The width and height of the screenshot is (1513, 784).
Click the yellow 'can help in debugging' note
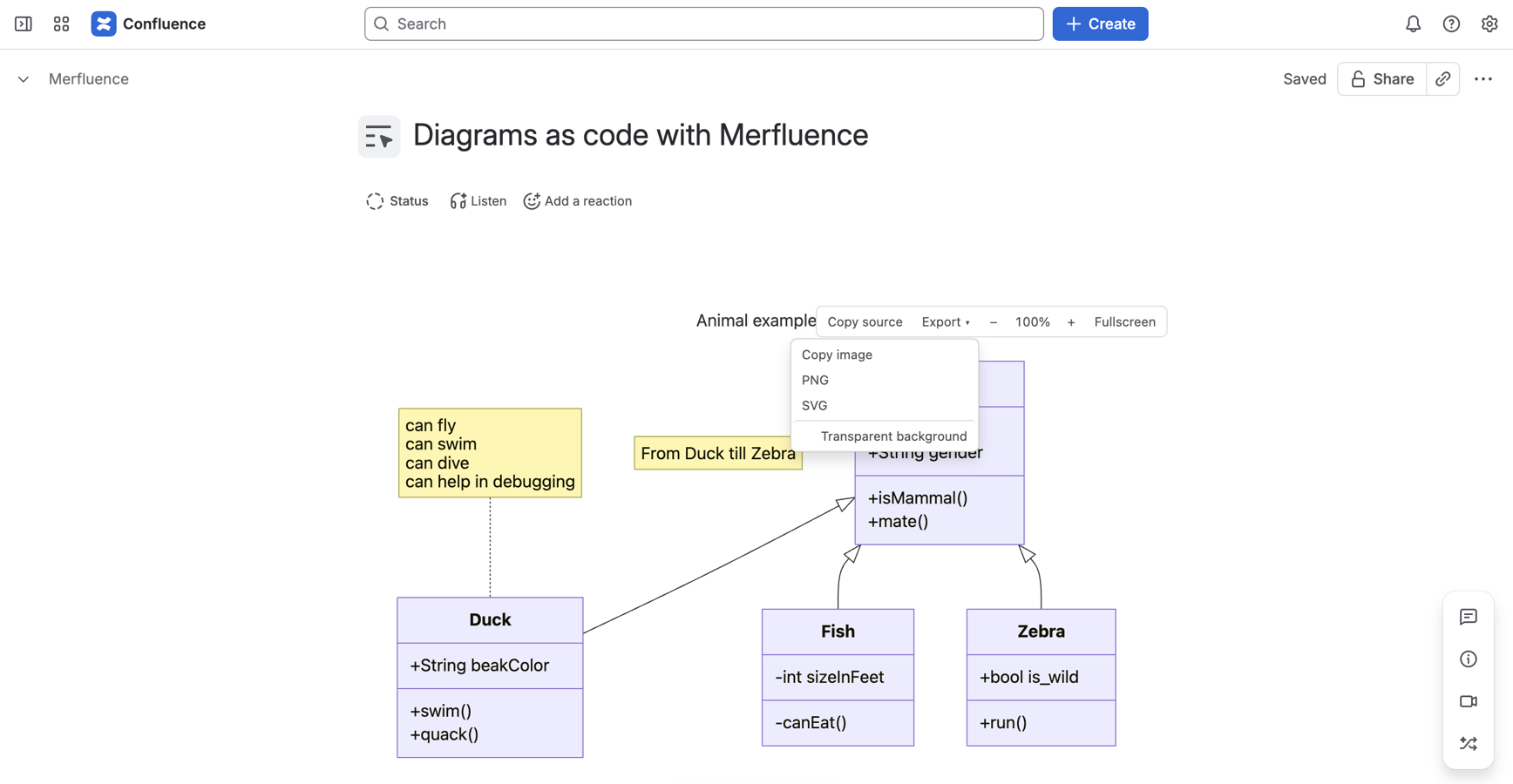tap(490, 453)
